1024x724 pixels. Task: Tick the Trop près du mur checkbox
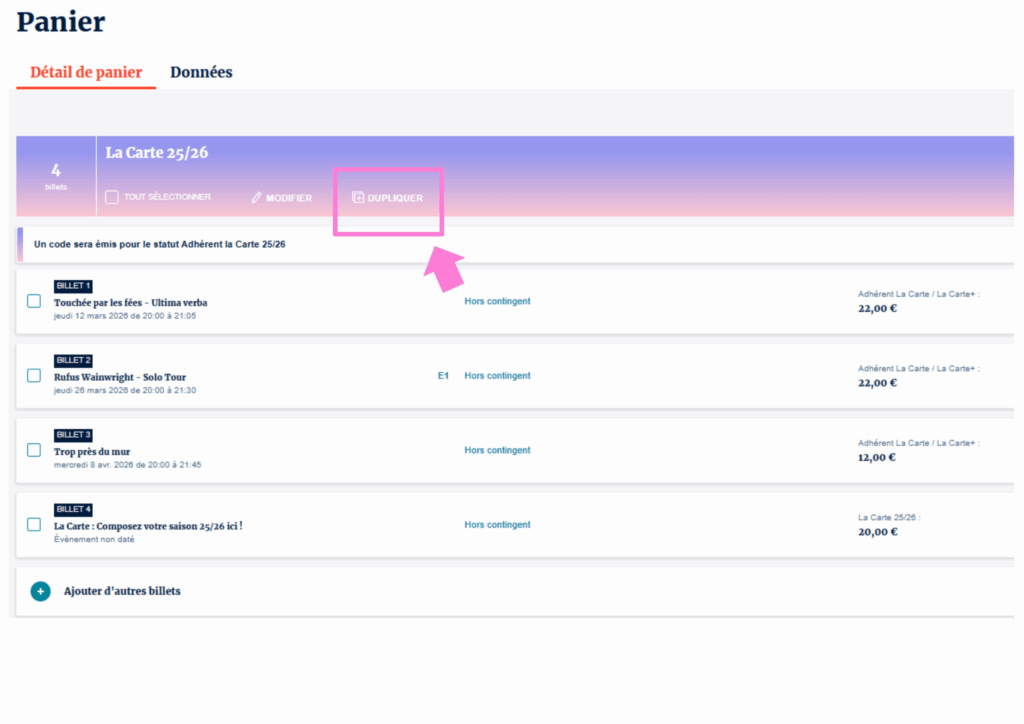click(34, 450)
